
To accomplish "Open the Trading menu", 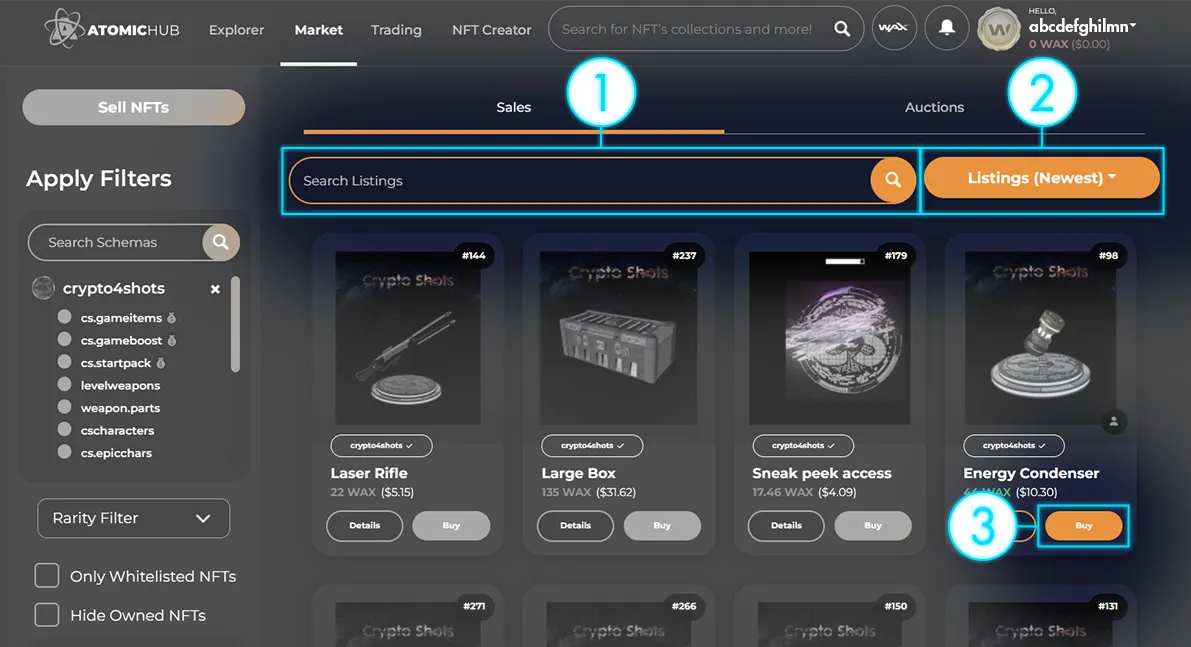I will pos(396,30).
